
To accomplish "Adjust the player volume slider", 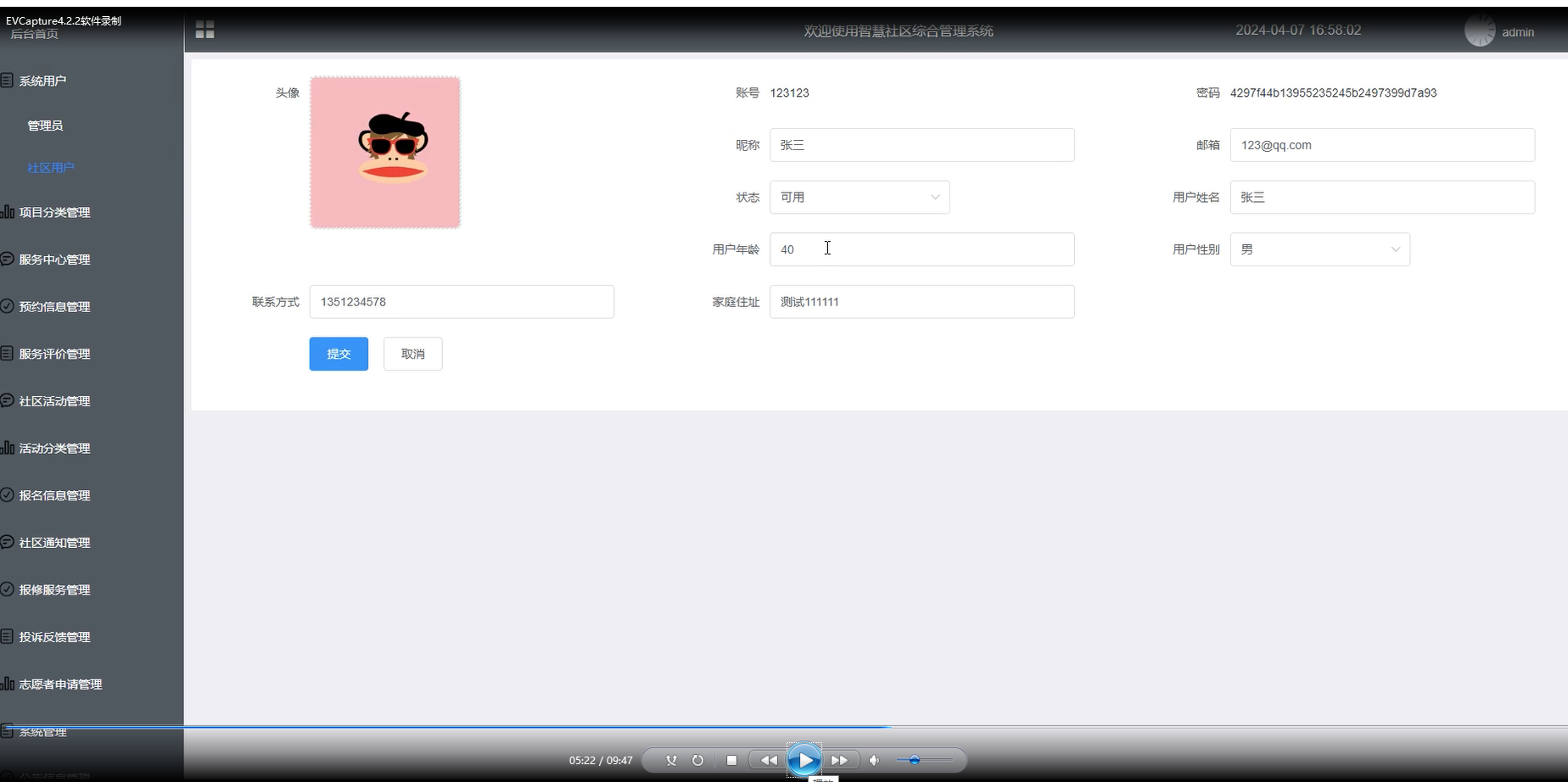I will (924, 761).
